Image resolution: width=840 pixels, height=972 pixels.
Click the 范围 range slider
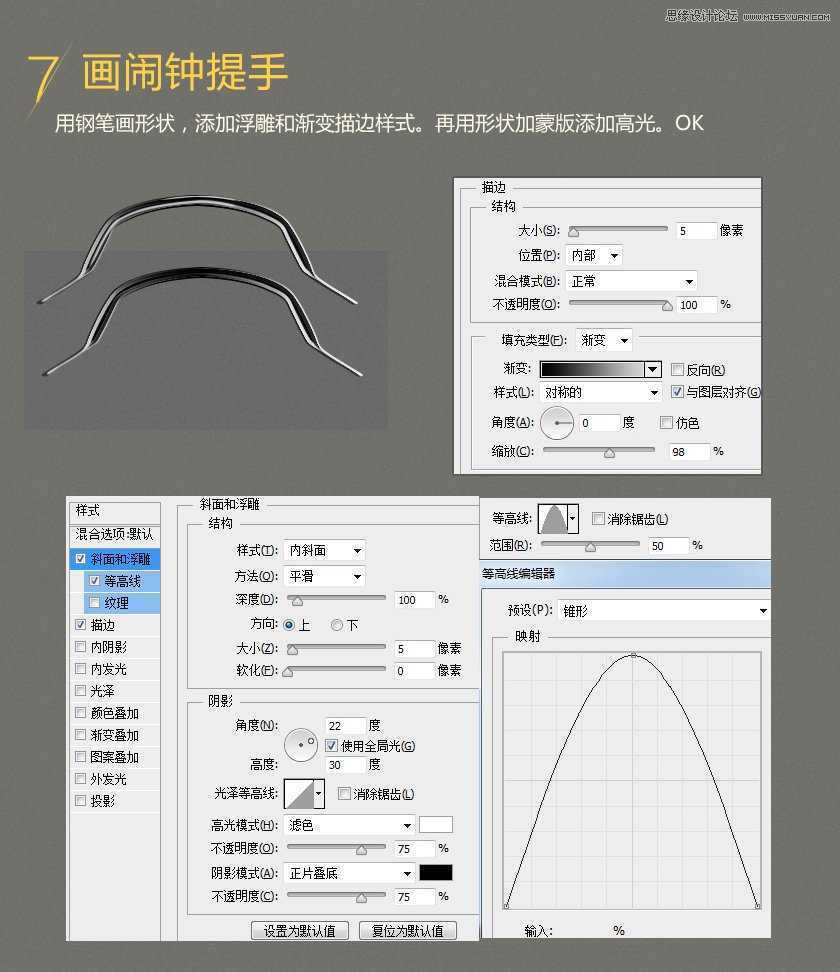coord(590,545)
